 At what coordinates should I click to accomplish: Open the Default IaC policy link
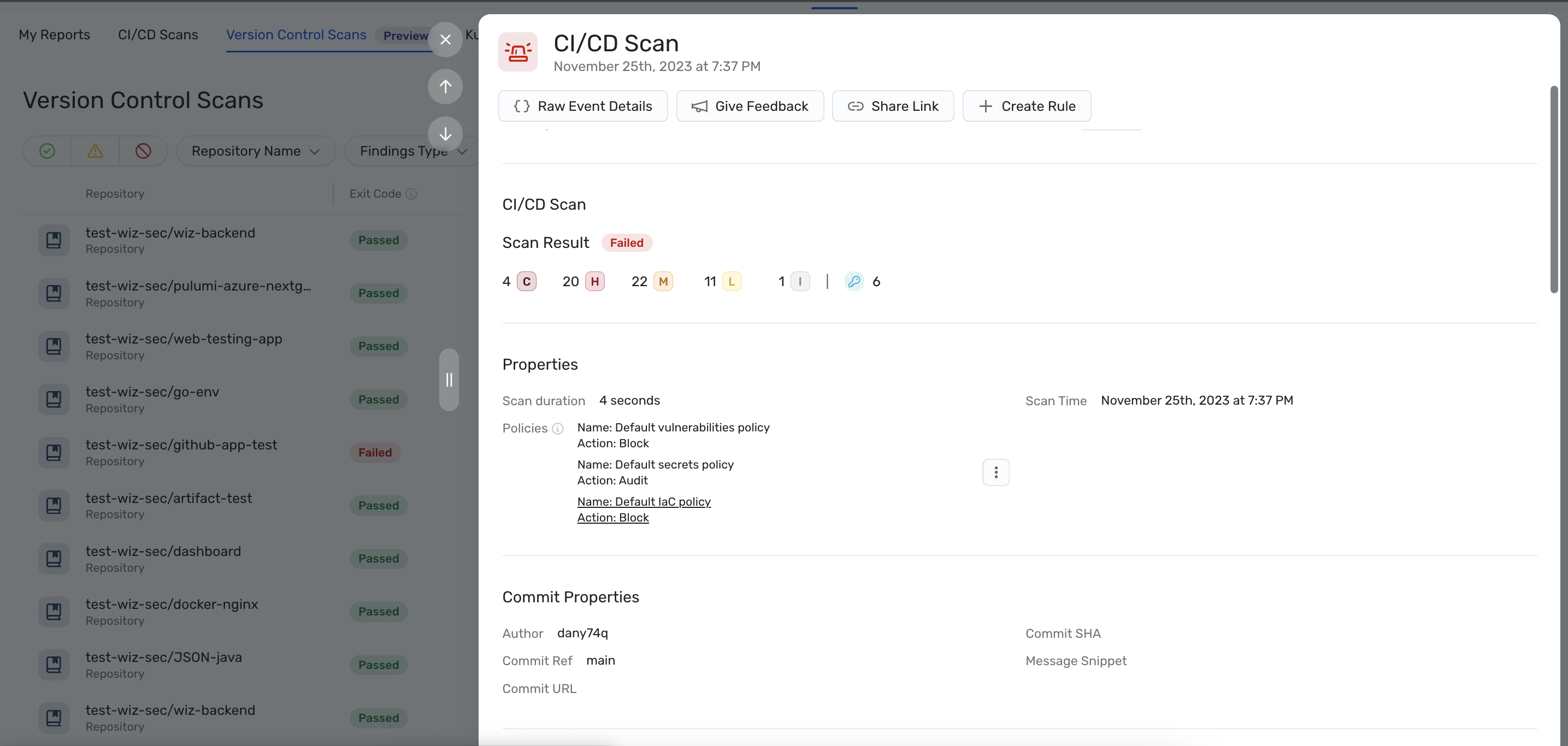[644, 501]
